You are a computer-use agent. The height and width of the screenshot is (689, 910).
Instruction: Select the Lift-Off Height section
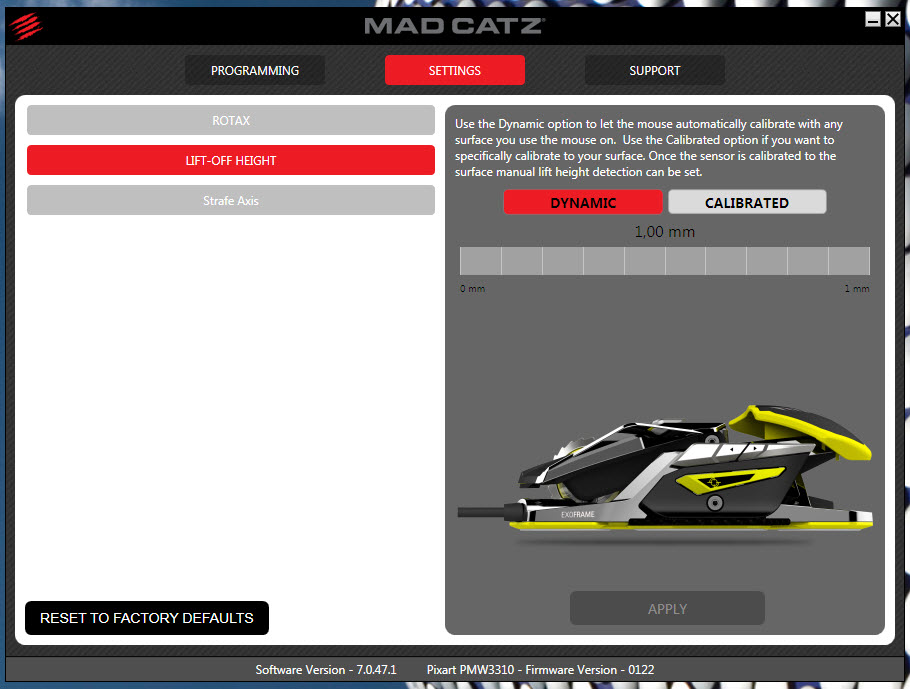pyautogui.click(x=231, y=160)
